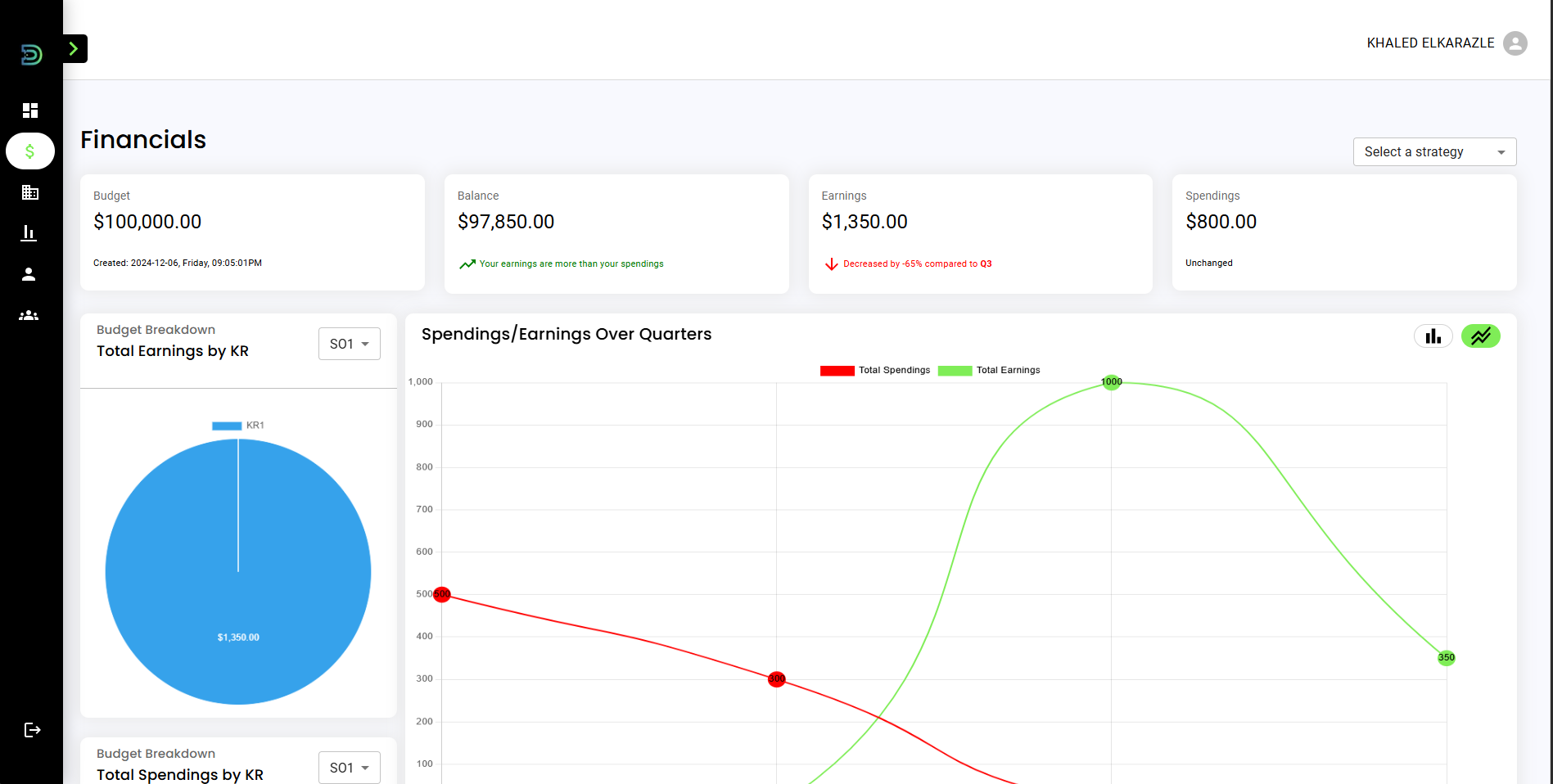This screenshot has height=784, width=1553.
Task: Click the green 1000 earnings data point
Action: [1112, 382]
